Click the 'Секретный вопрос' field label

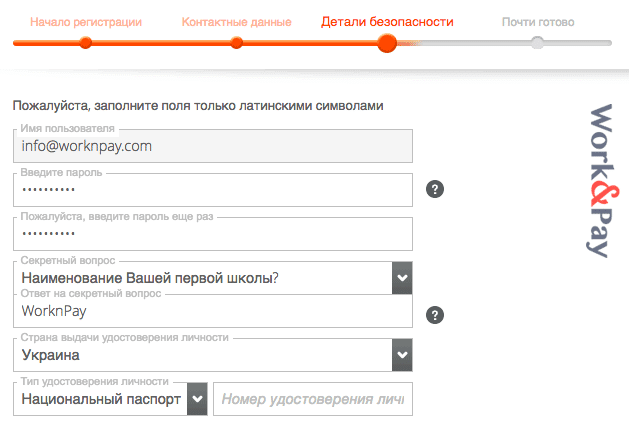tap(68, 260)
